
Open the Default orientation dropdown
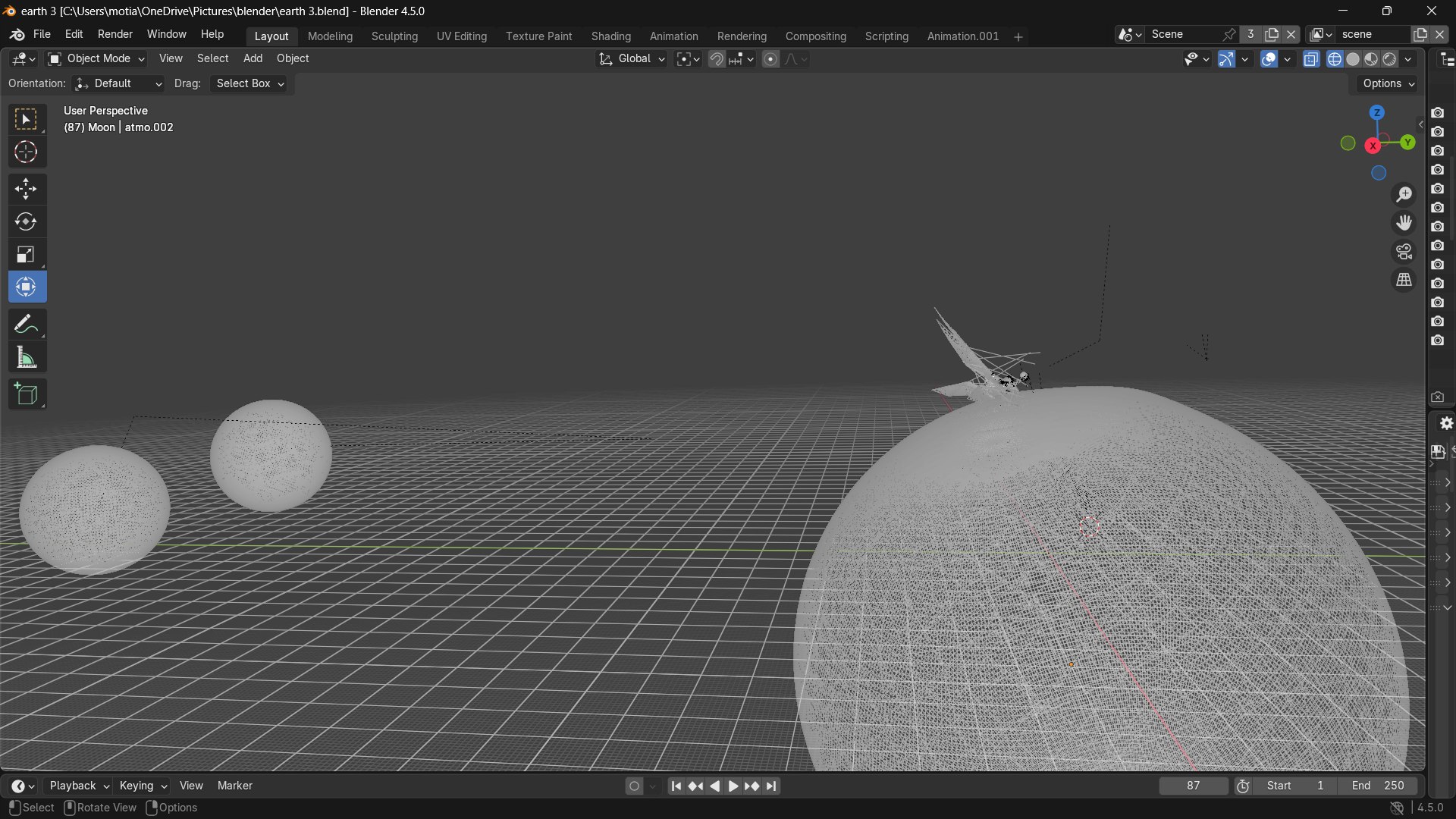coord(119,83)
